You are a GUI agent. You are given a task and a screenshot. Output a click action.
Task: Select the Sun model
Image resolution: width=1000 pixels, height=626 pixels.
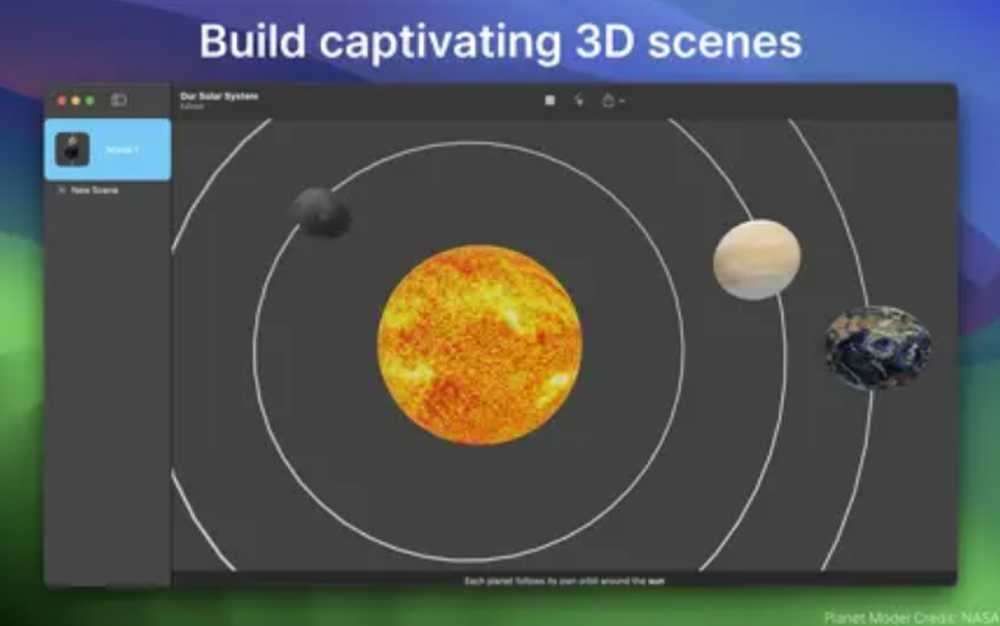pyautogui.click(x=480, y=344)
